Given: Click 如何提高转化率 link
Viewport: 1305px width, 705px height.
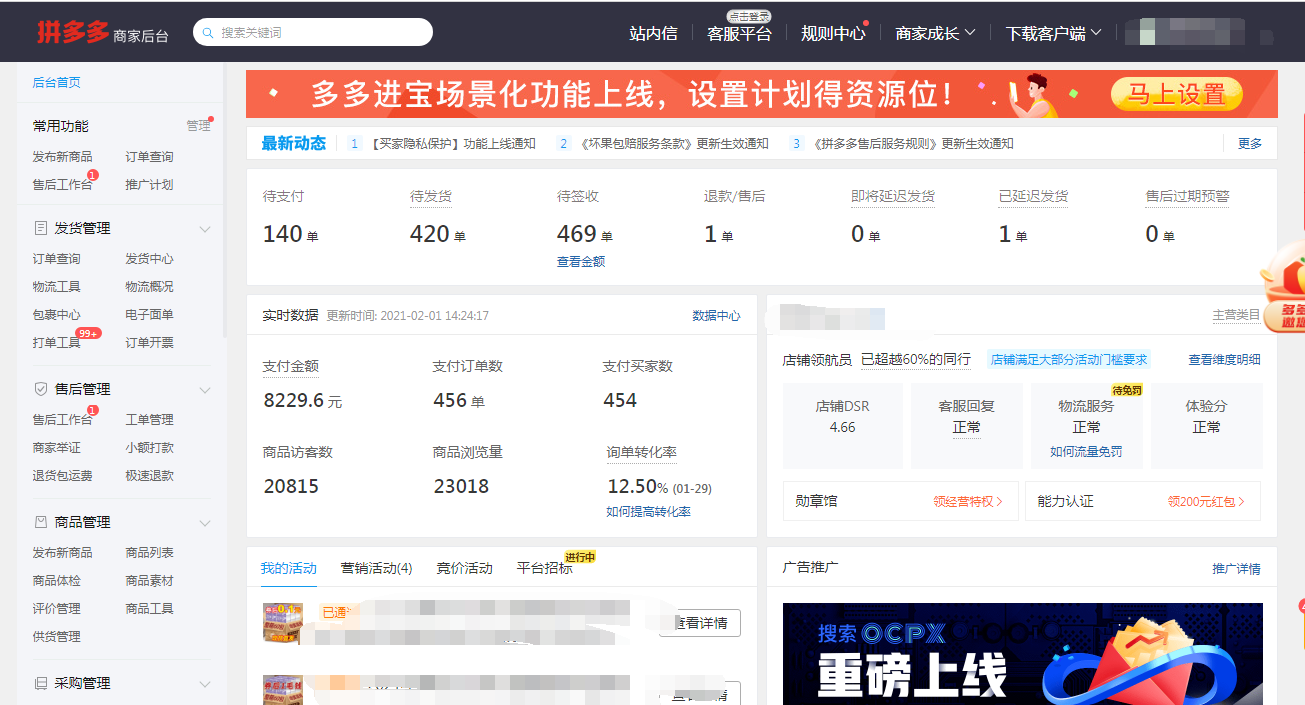Looking at the screenshot, I should click(x=649, y=512).
